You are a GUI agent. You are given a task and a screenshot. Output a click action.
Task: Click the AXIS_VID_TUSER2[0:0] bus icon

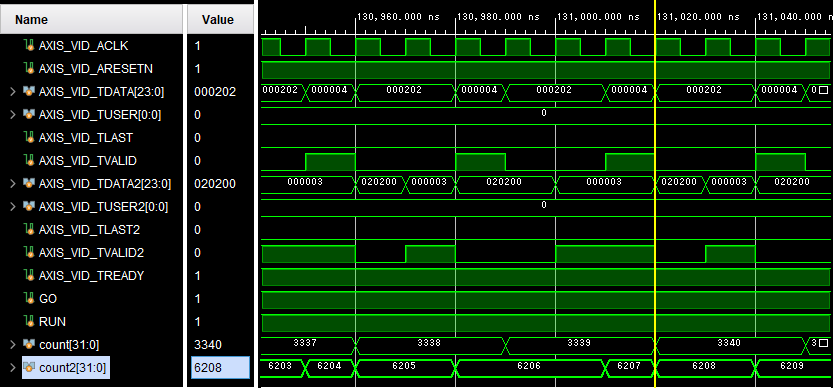[29, 207]
